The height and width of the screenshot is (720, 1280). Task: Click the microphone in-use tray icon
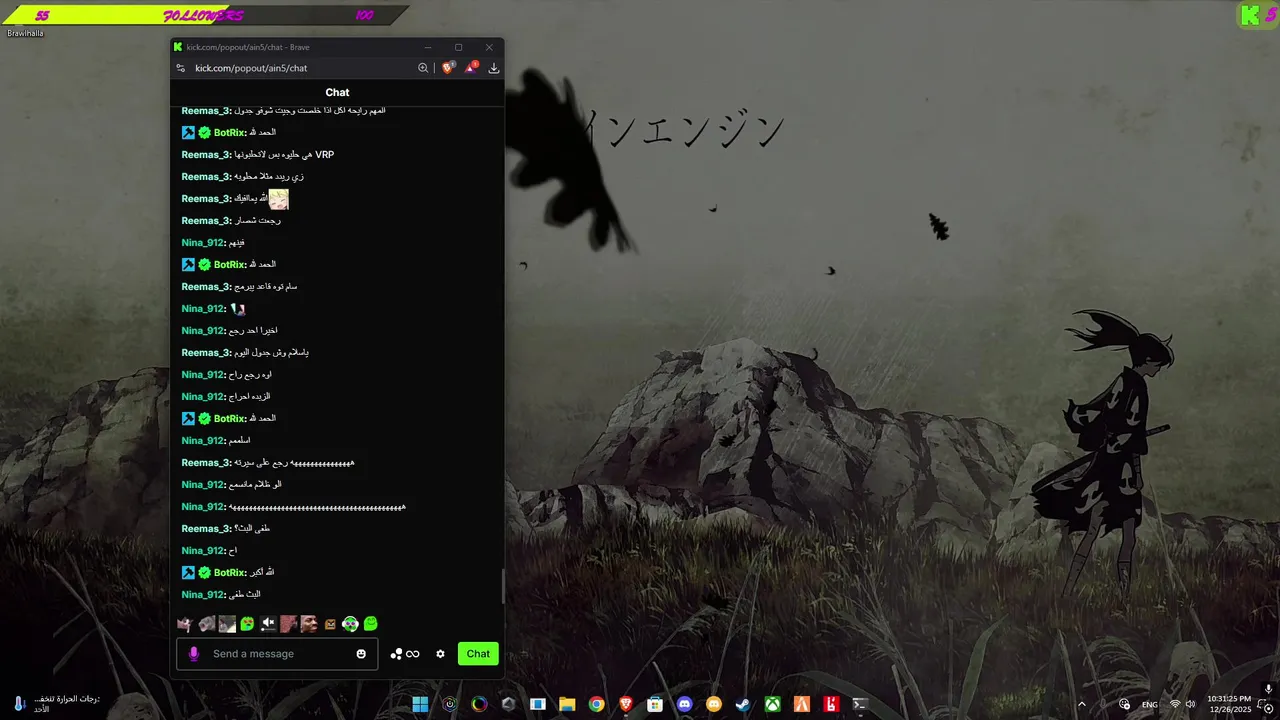point(1268,690)
